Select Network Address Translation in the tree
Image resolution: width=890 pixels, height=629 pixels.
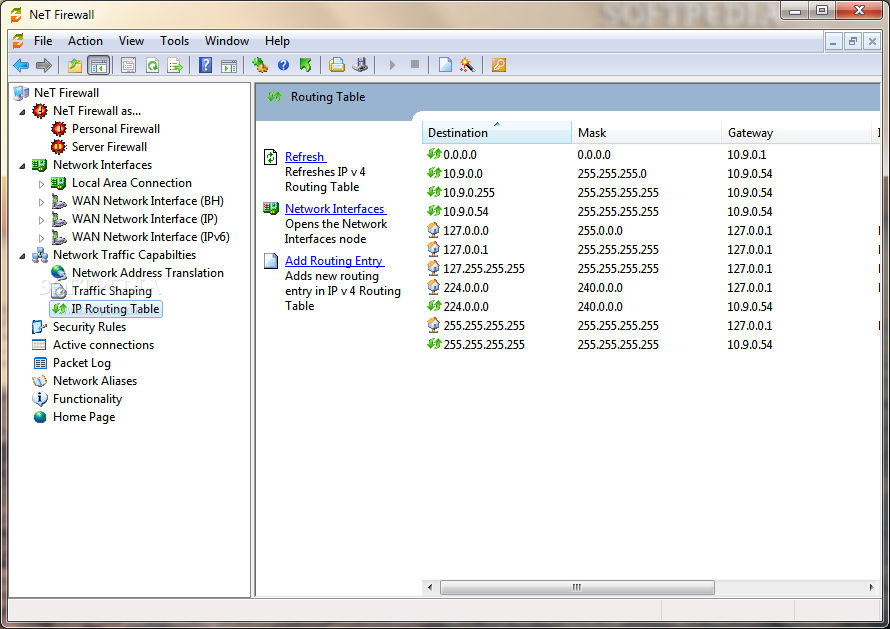(x=148, y=273)
